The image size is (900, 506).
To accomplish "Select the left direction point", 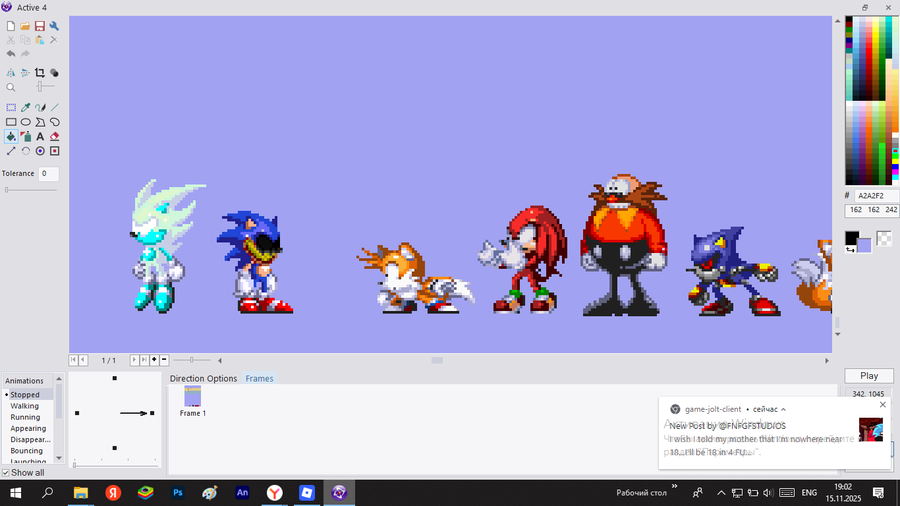I will pos(77,413).
